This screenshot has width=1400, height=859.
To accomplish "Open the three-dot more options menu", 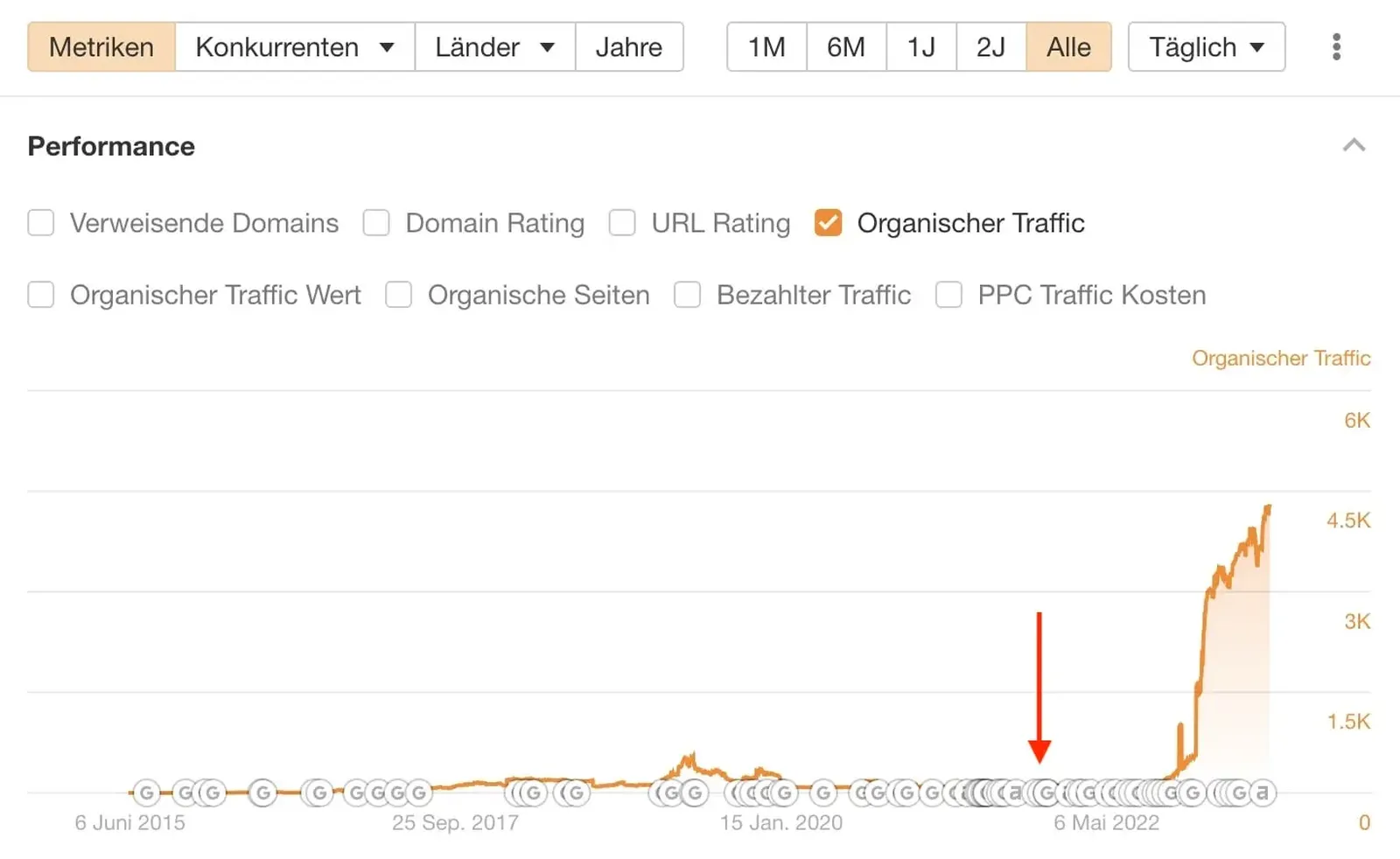I will (1336, 47).
